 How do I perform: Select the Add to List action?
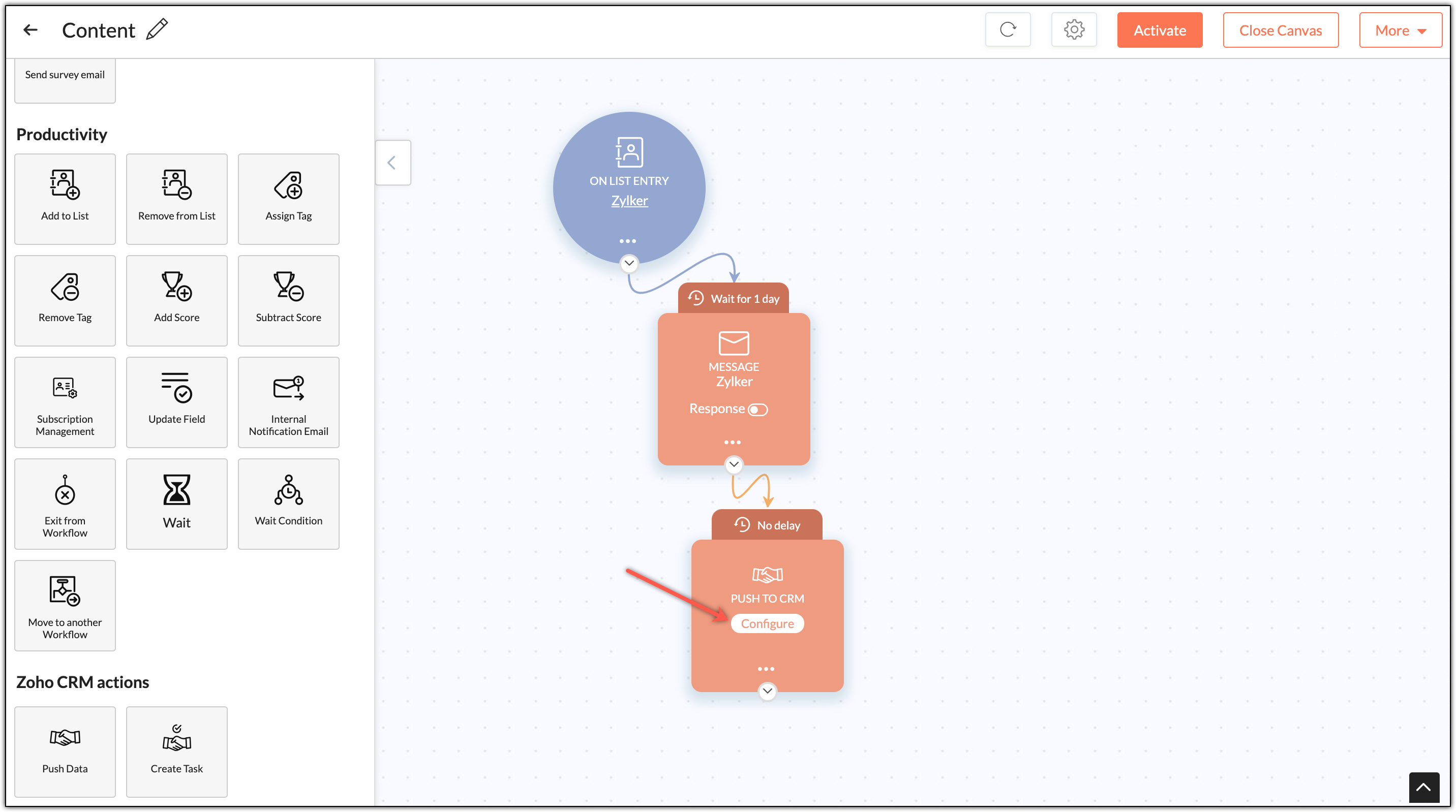(65, 199)
